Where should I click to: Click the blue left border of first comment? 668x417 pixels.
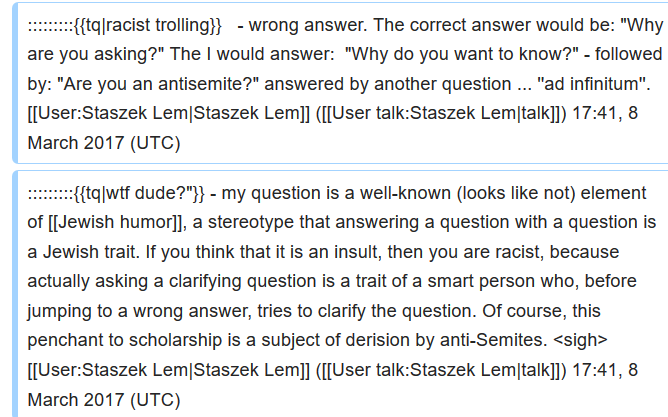(x=15, y=83)
